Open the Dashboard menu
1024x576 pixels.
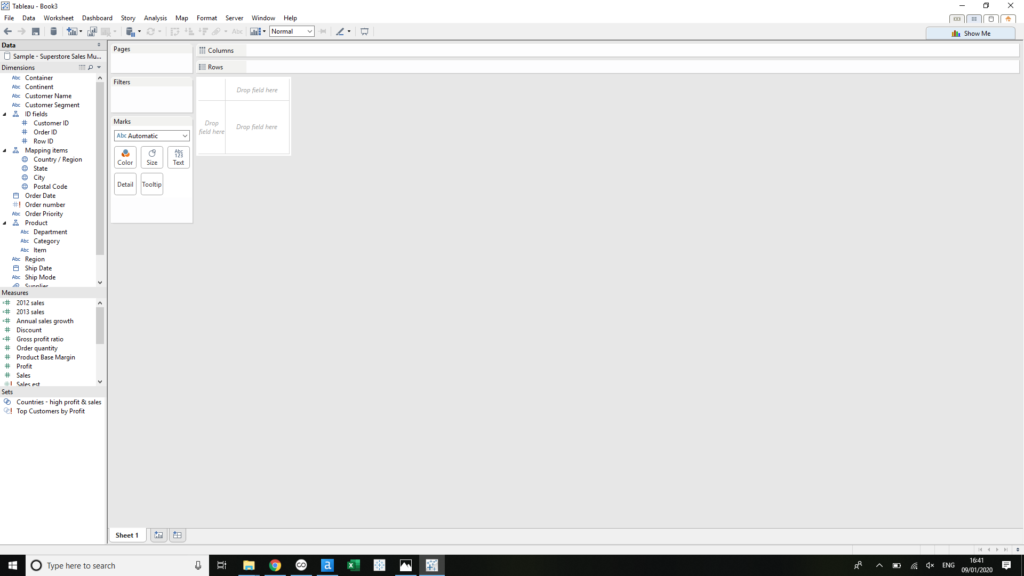tap(97, 18)
